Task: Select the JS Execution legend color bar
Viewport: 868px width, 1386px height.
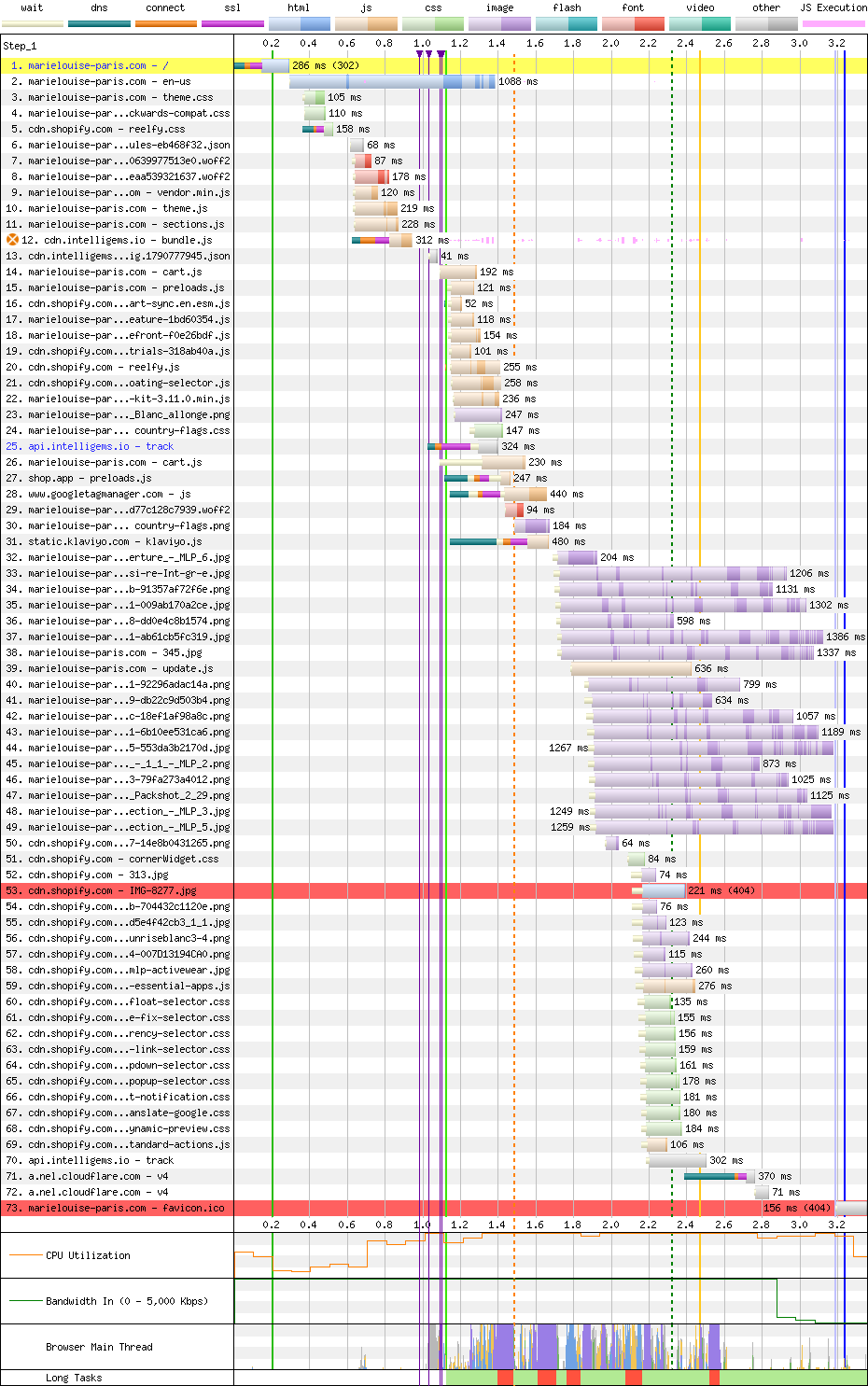Action: coord(833,23)
